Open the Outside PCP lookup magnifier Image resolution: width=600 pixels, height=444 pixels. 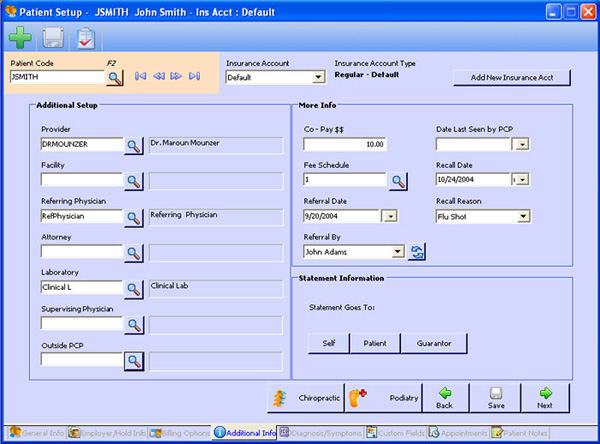134,361
